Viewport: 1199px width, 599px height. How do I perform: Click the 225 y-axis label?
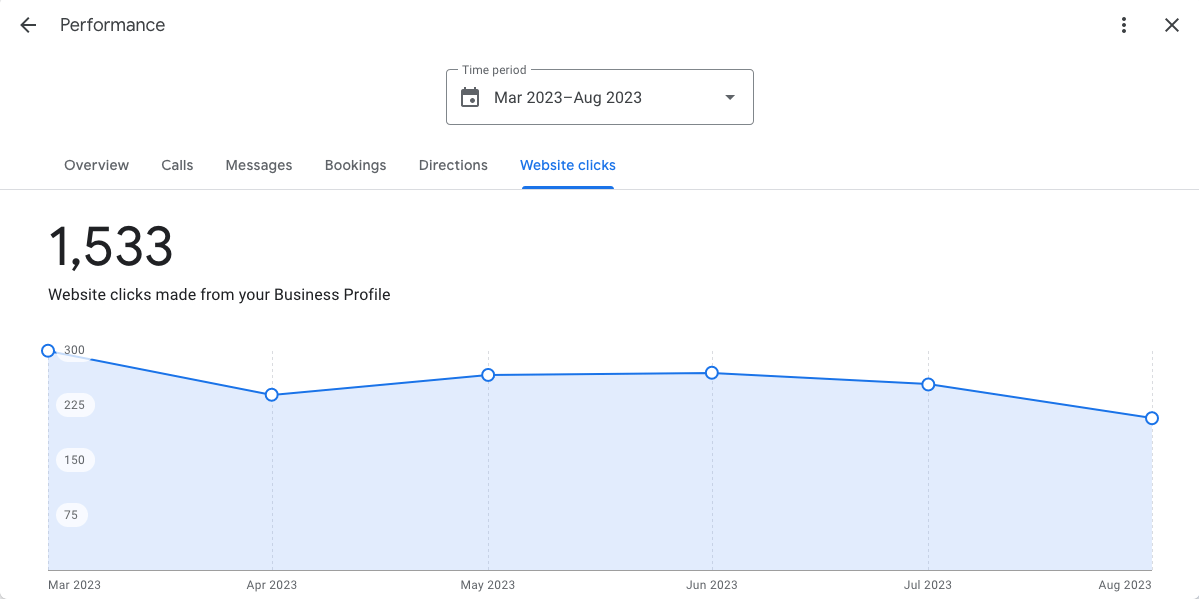(74, 405)
